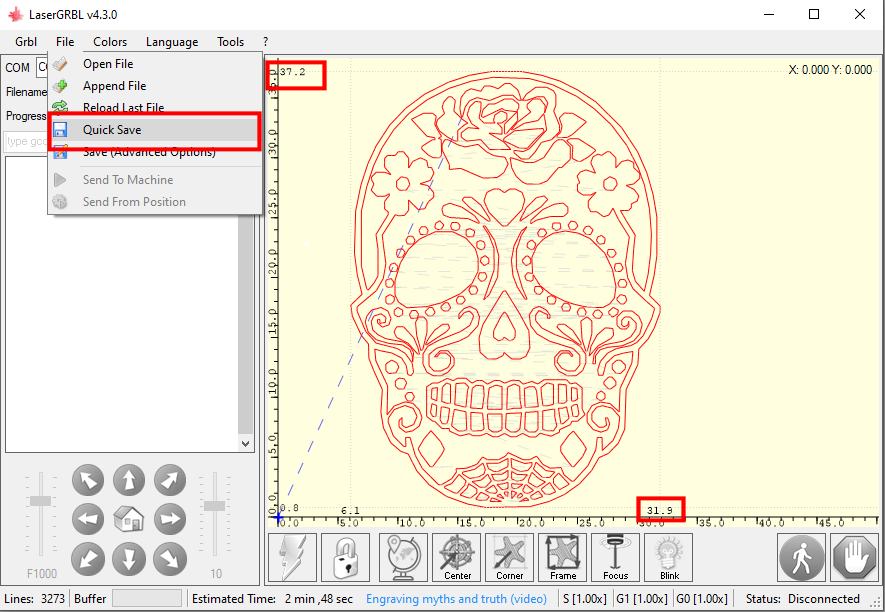Click the Home house icon in jog pad
The width and height of the screenshot is (885, 612).
tap(129, 519)
